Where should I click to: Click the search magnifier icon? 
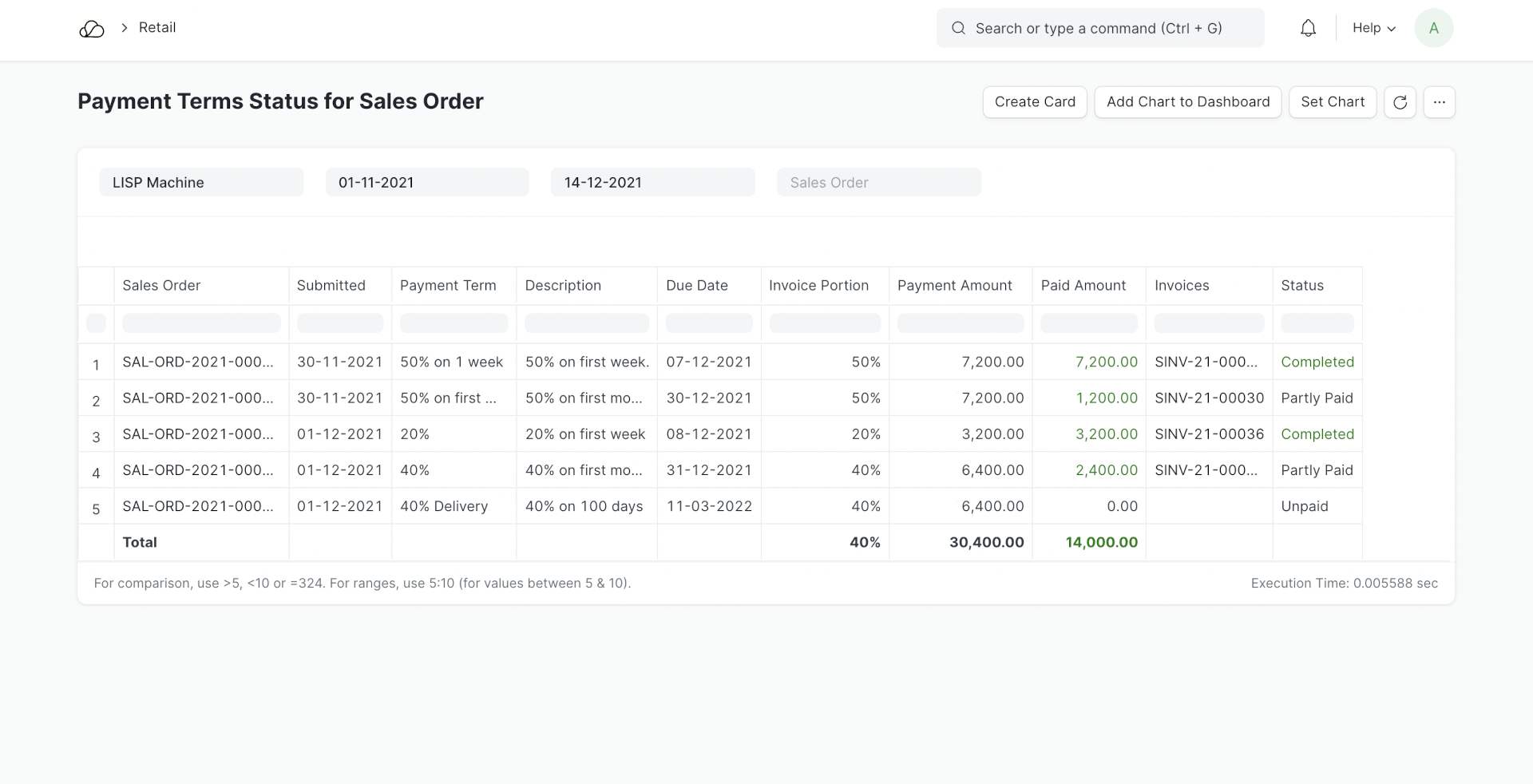coord(958,29)
